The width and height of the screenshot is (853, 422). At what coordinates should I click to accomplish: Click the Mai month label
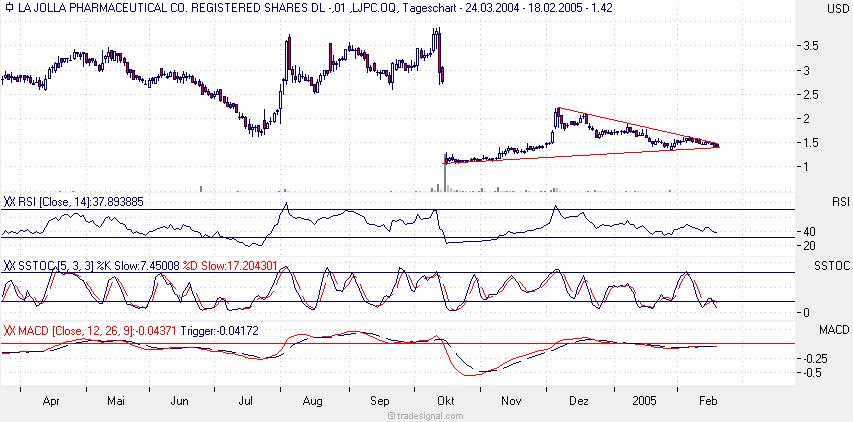coord(115,401)
